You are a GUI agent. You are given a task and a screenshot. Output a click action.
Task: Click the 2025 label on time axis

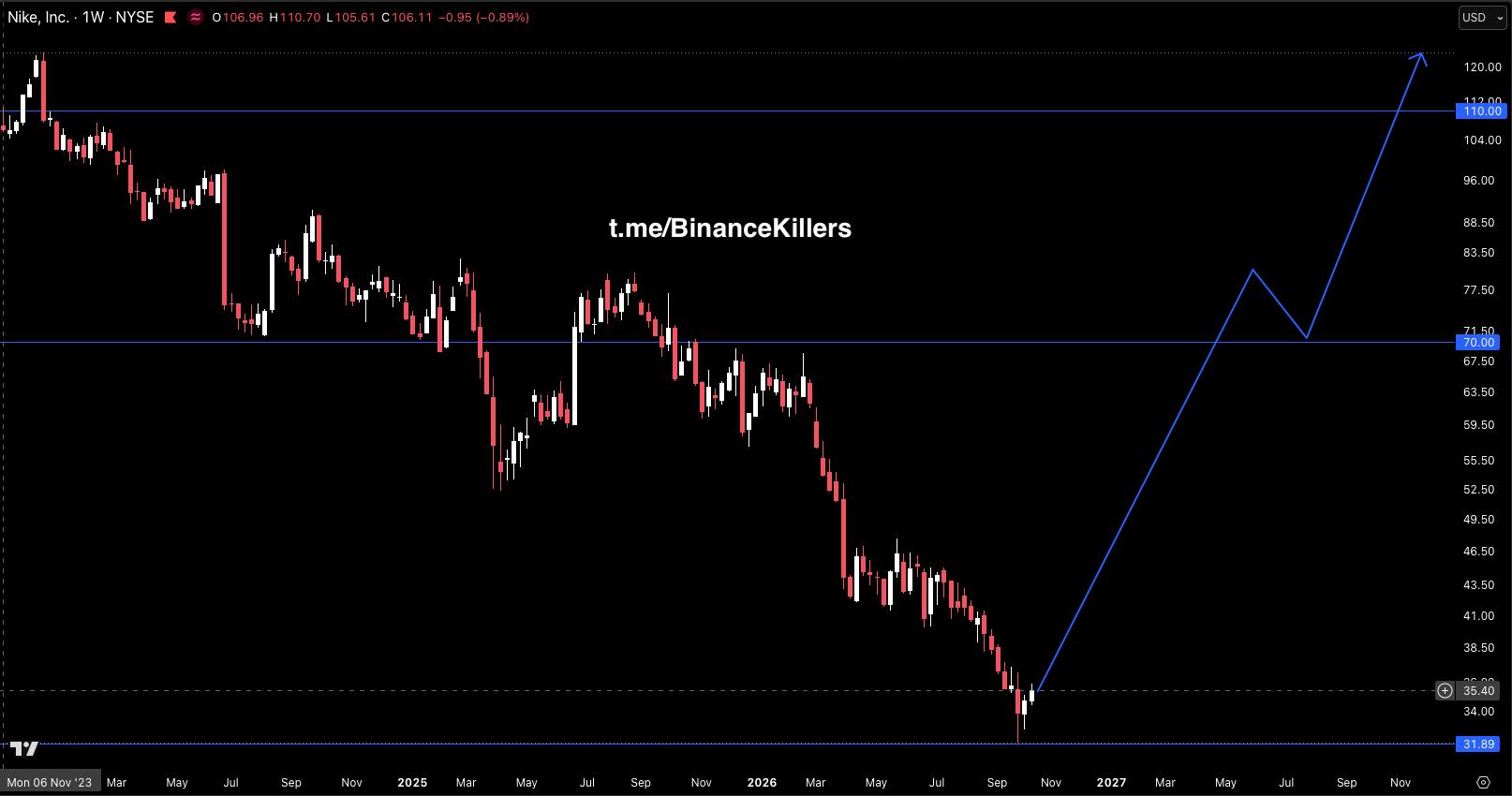point(412,782)
